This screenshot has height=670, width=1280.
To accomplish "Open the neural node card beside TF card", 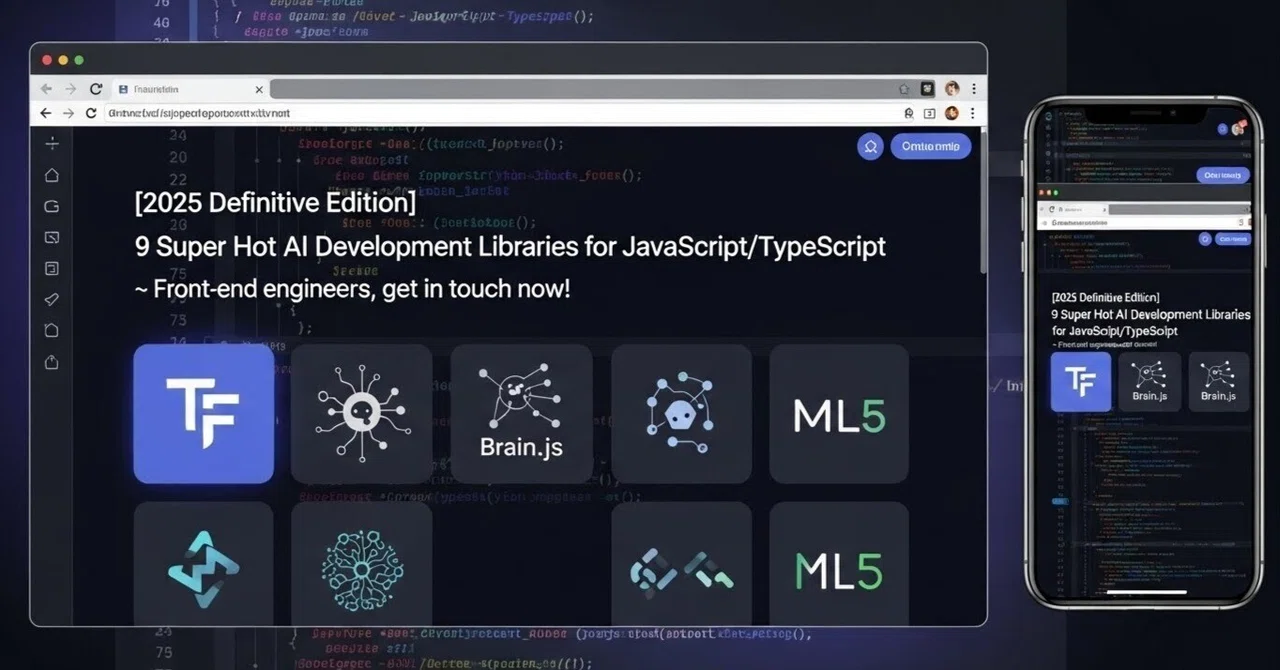I will [x=362, y=414].
